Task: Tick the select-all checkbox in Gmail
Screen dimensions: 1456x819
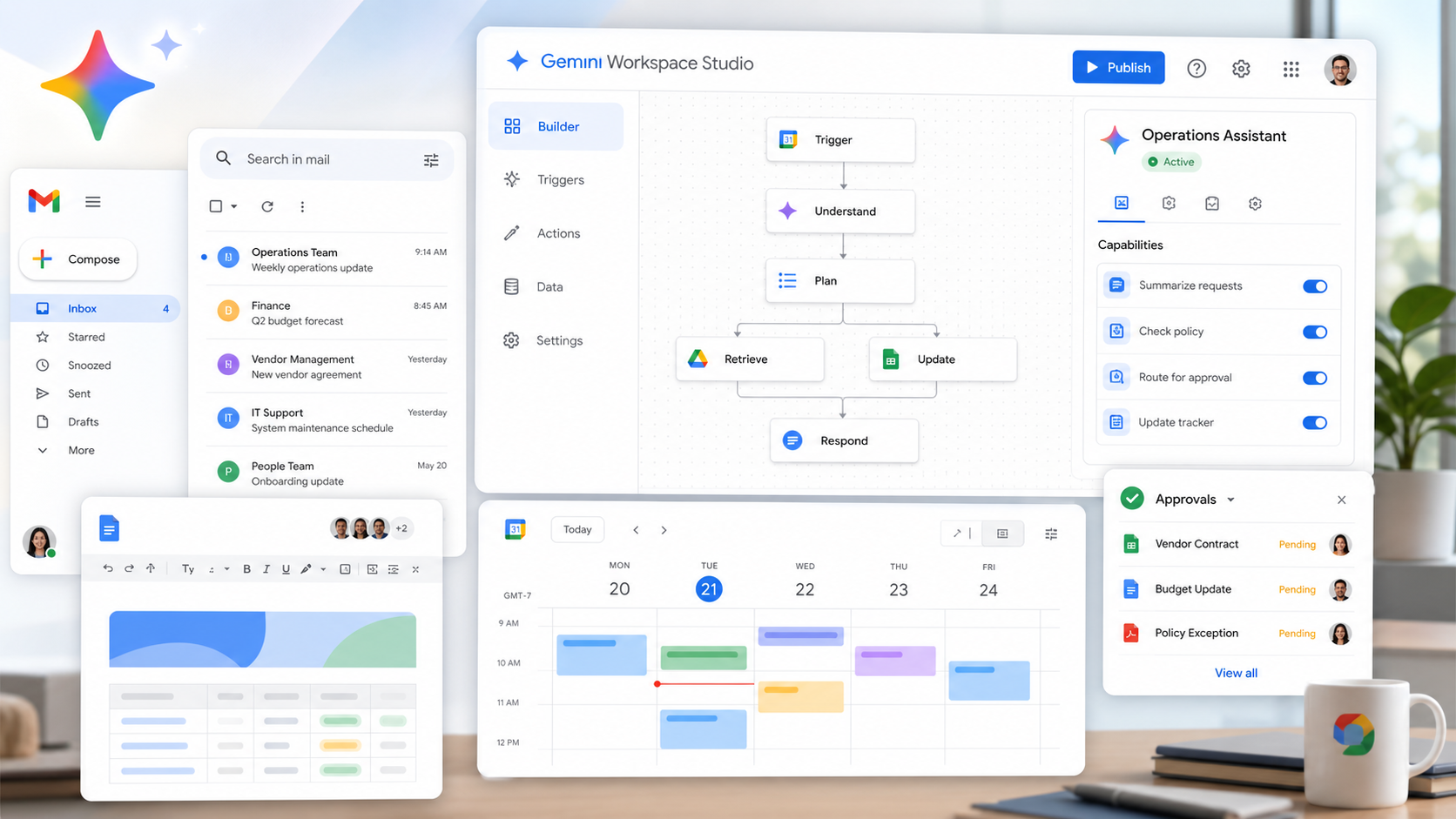Action: point(216,206)
